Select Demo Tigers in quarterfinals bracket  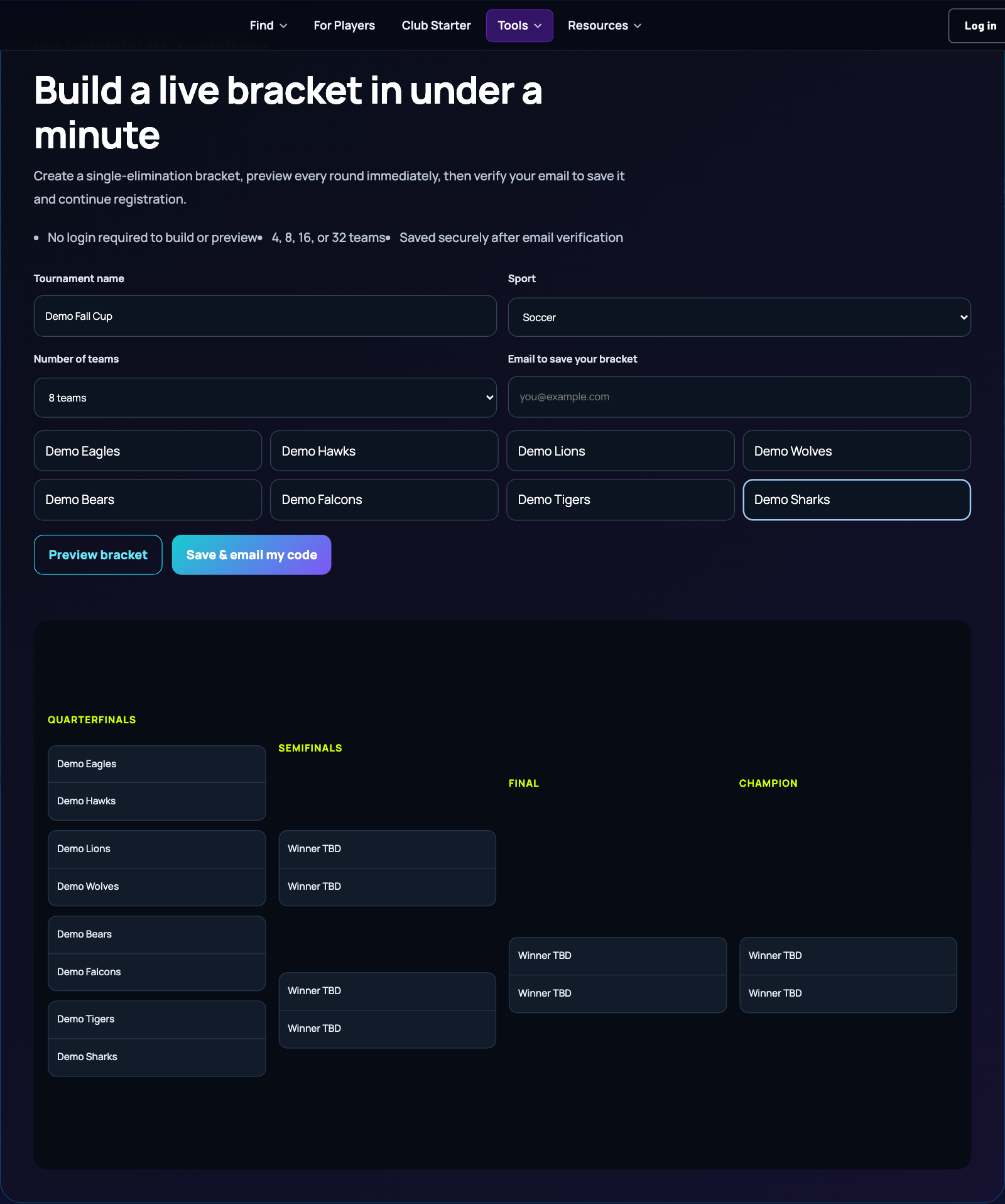156,1019
